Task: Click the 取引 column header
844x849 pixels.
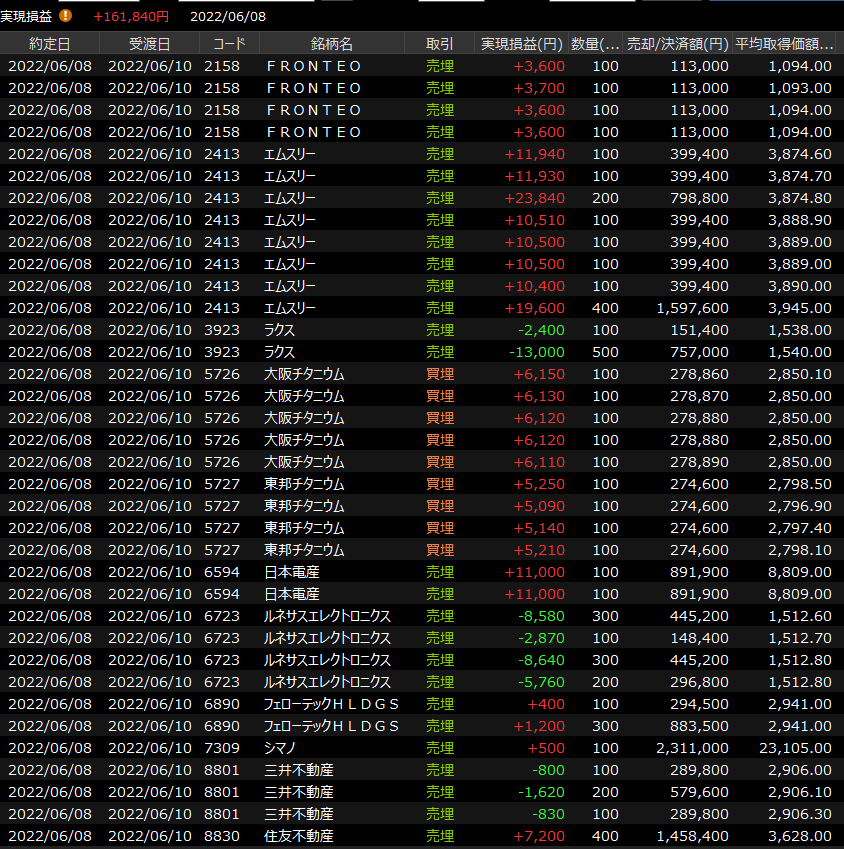Action: [x=439, y=44]
